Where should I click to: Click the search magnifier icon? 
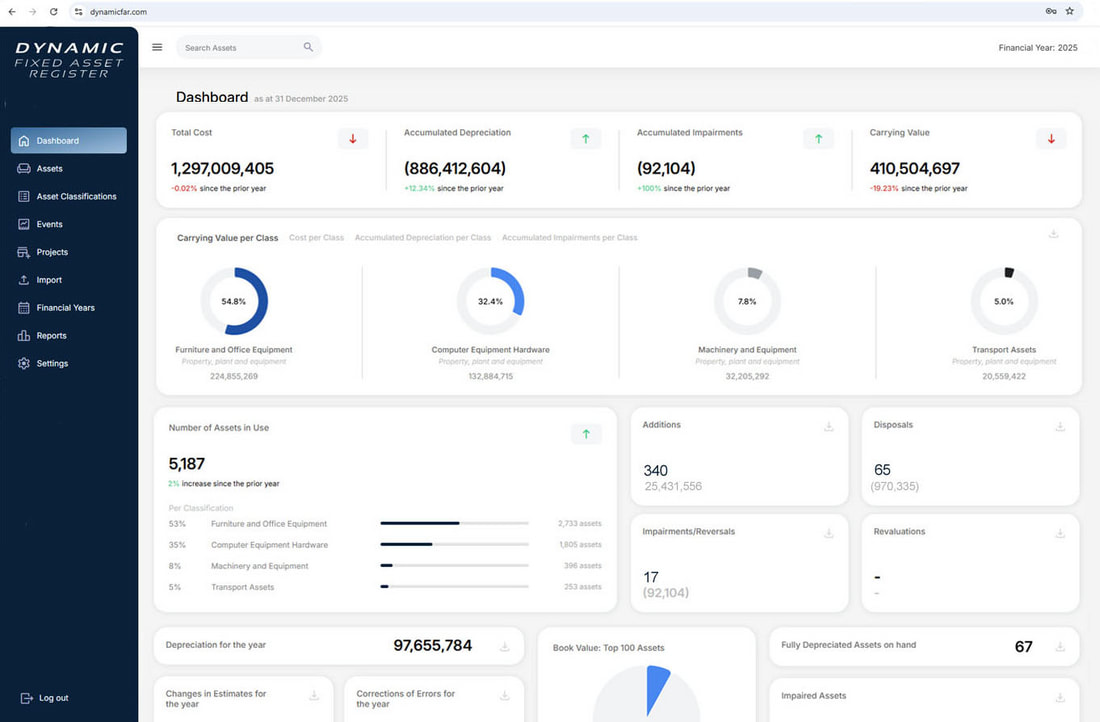click(x=308, y=47)
